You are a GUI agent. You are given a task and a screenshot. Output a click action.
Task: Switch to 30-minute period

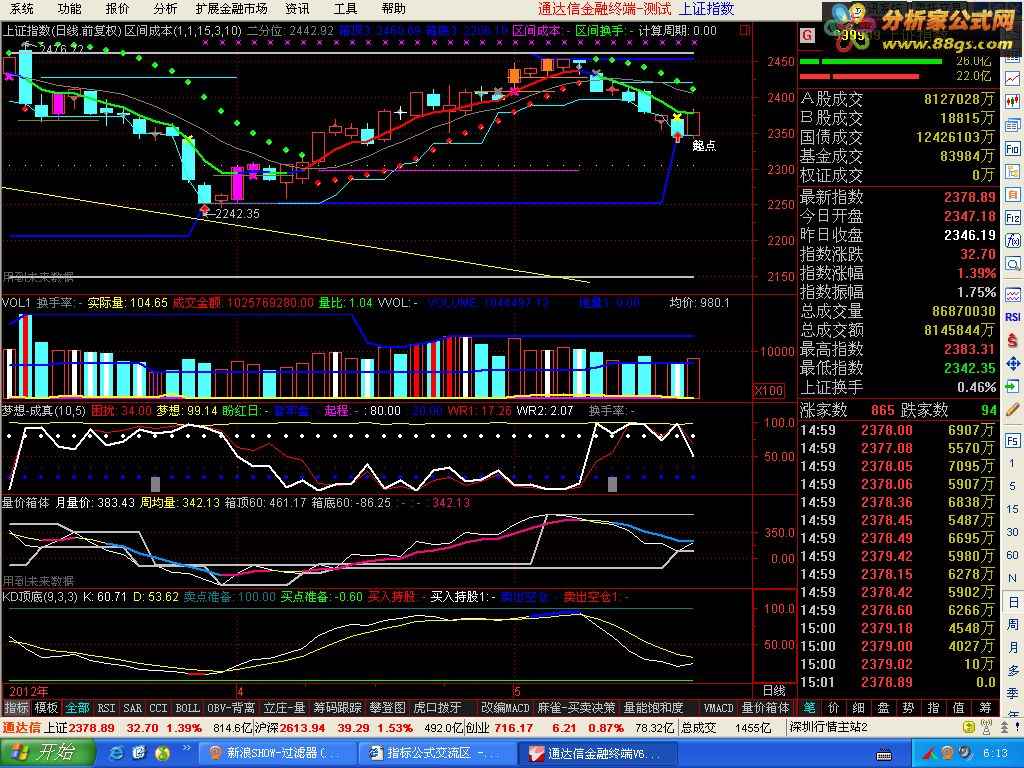tap(1012, 532)
